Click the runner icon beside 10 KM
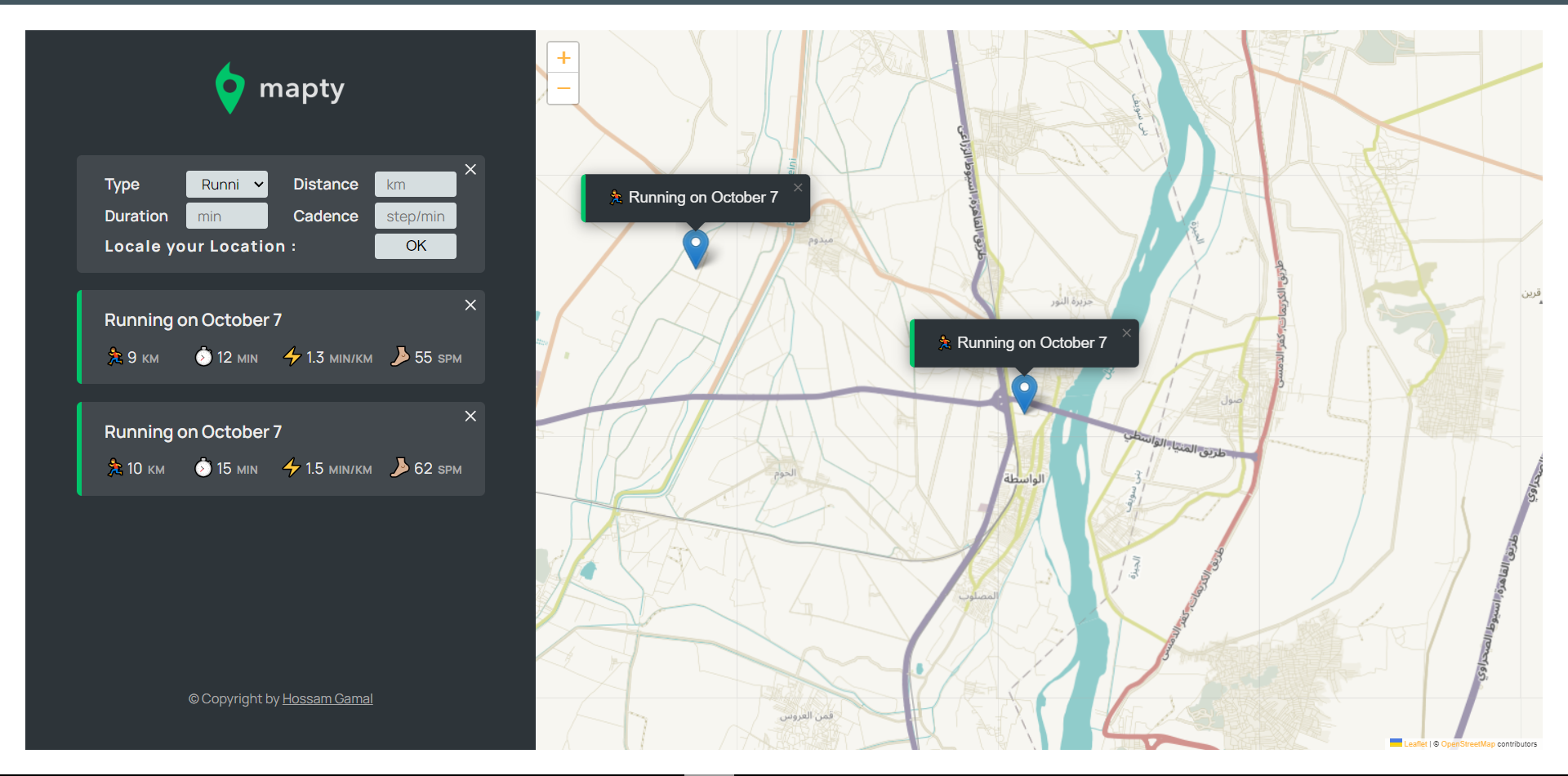The height and width of the screenshot is (776, 1568). tap(115, 468)
